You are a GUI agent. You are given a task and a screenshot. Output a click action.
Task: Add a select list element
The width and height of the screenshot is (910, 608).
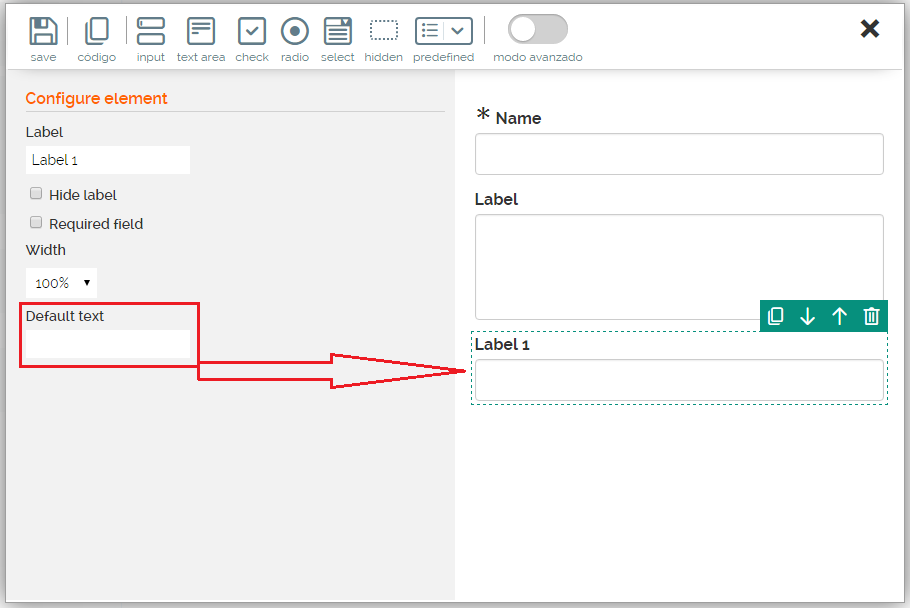[x=338, y=31]
